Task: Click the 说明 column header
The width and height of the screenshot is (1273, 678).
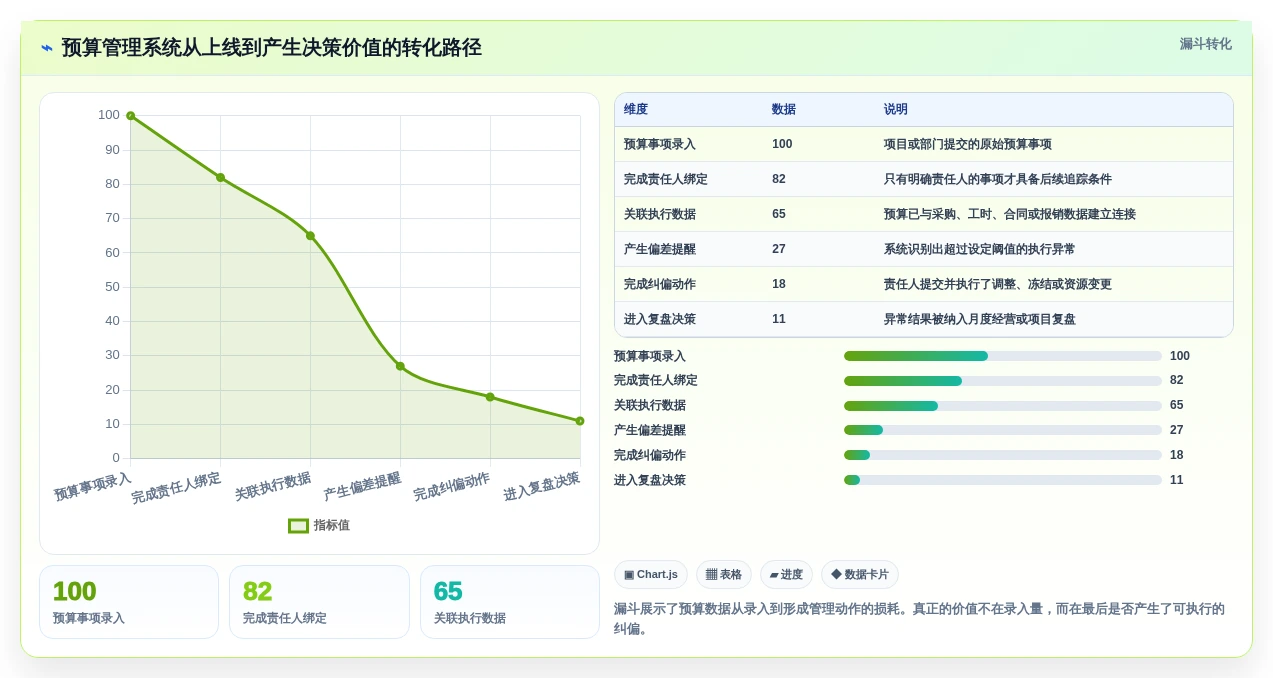Action: tap(896, 109)
